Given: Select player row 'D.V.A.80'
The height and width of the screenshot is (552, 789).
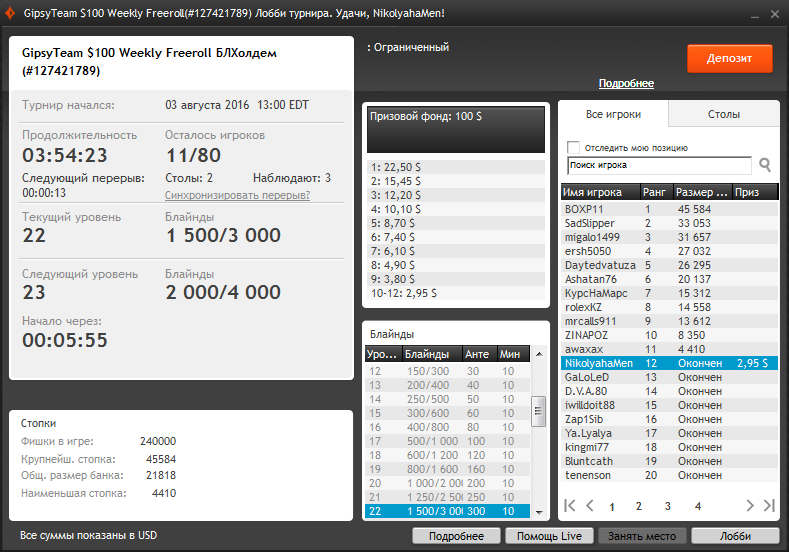Looking at the screenshot, I should click(669, 391).
